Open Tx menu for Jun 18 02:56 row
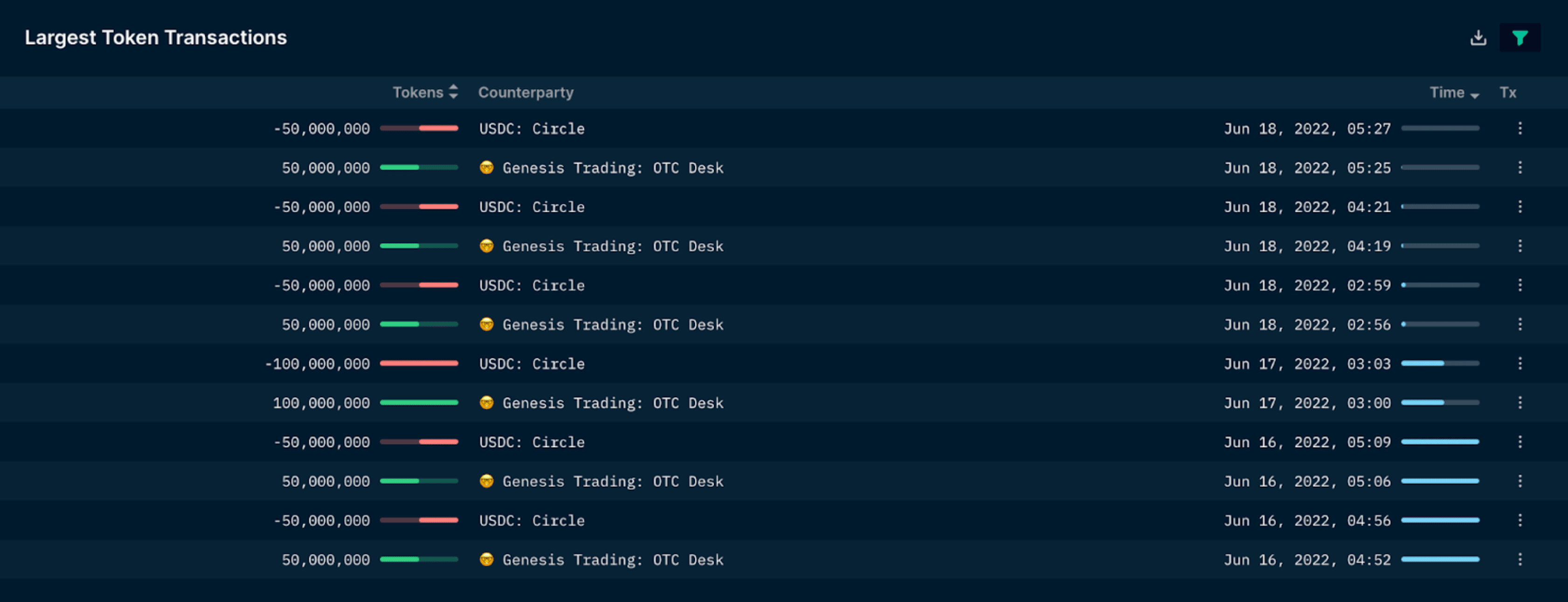 pos(1520,324)
